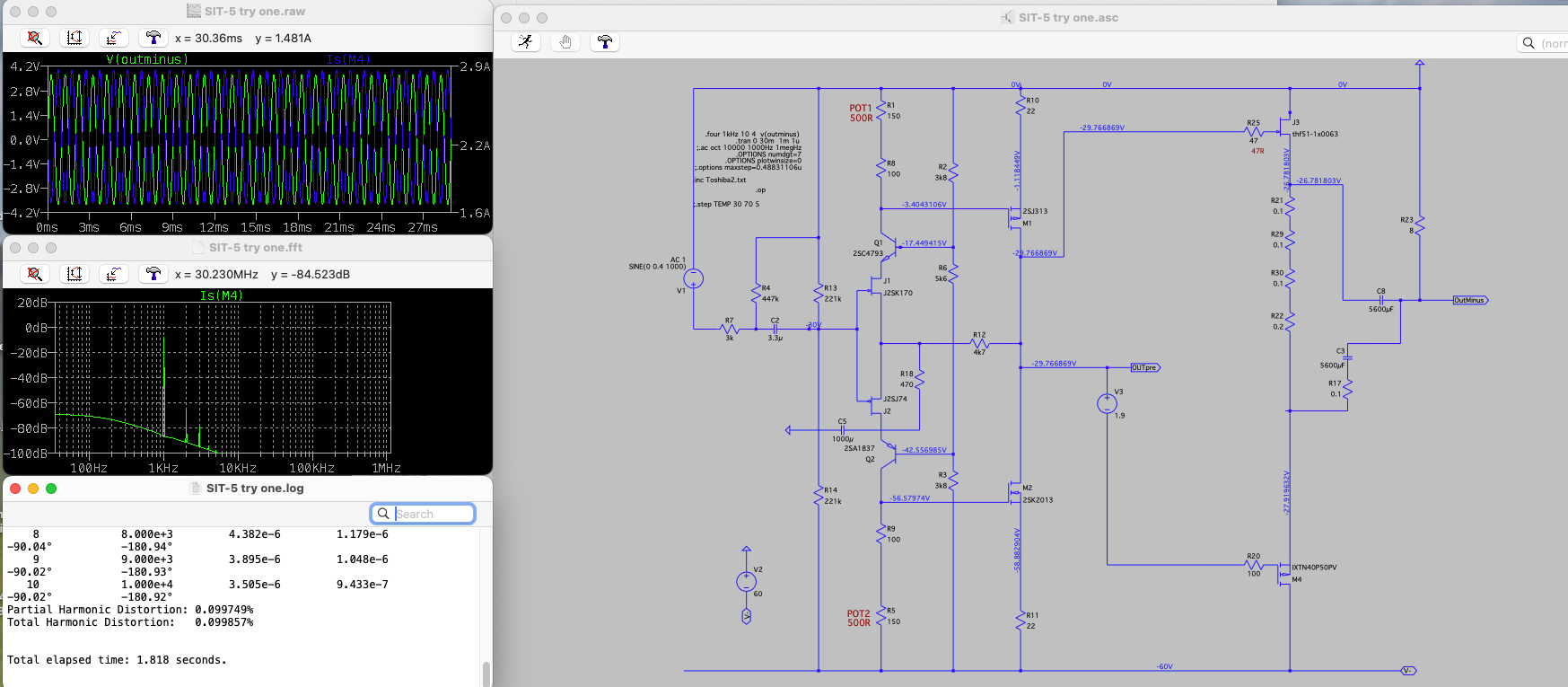The width and height of the screenshot is (1568, 687).
Task: Click the -100dB axis label in the FFT plot
Action: click(x=26, y=454)
